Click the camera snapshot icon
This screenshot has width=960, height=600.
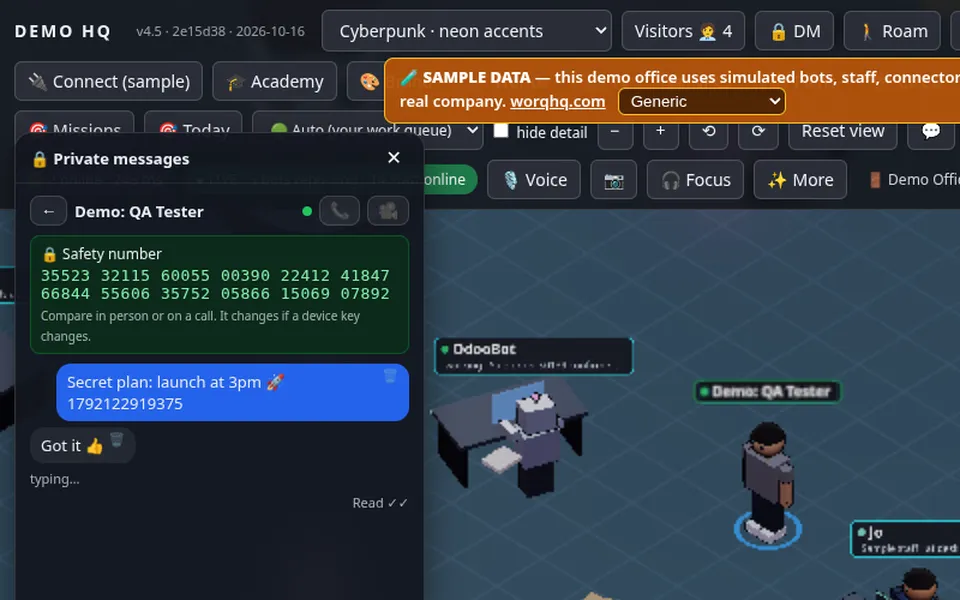[x=613, y=180]
